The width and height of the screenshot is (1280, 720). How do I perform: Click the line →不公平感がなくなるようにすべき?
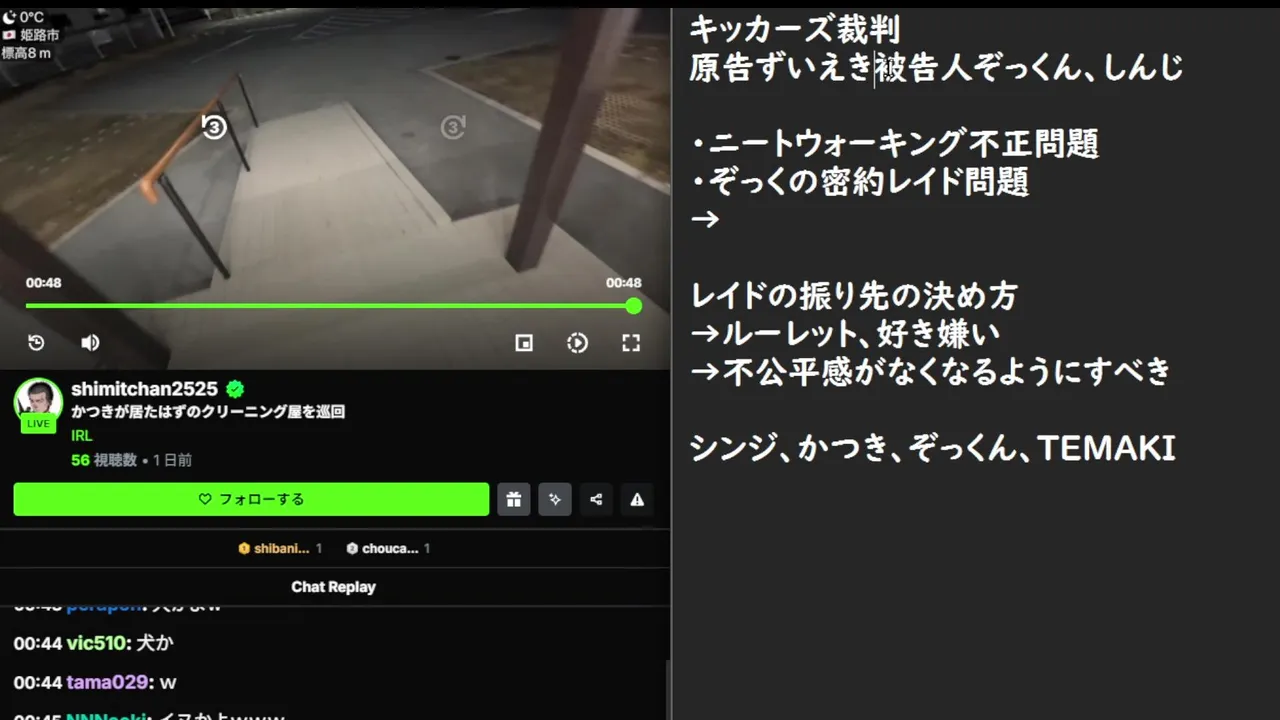click(930, 371)
